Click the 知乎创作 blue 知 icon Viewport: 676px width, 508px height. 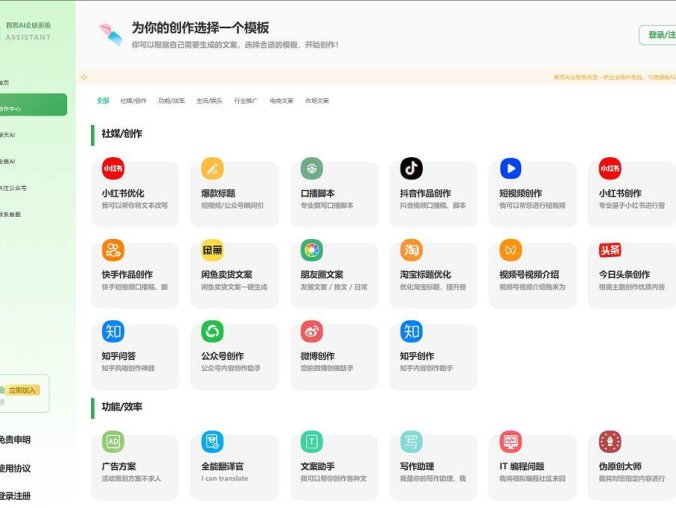point(411,331)
